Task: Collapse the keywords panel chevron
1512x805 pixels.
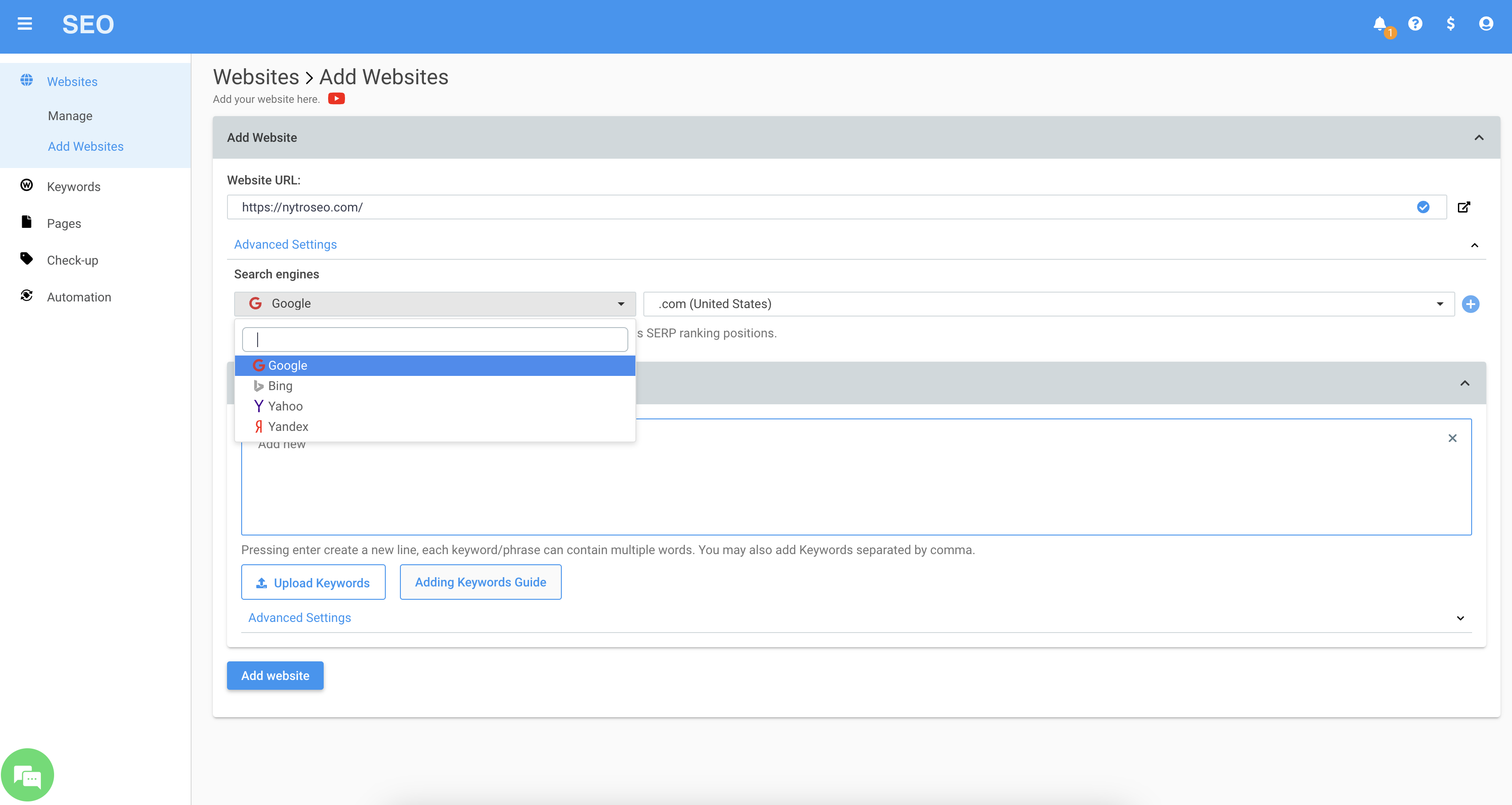Action: [x=1465, y=383]
